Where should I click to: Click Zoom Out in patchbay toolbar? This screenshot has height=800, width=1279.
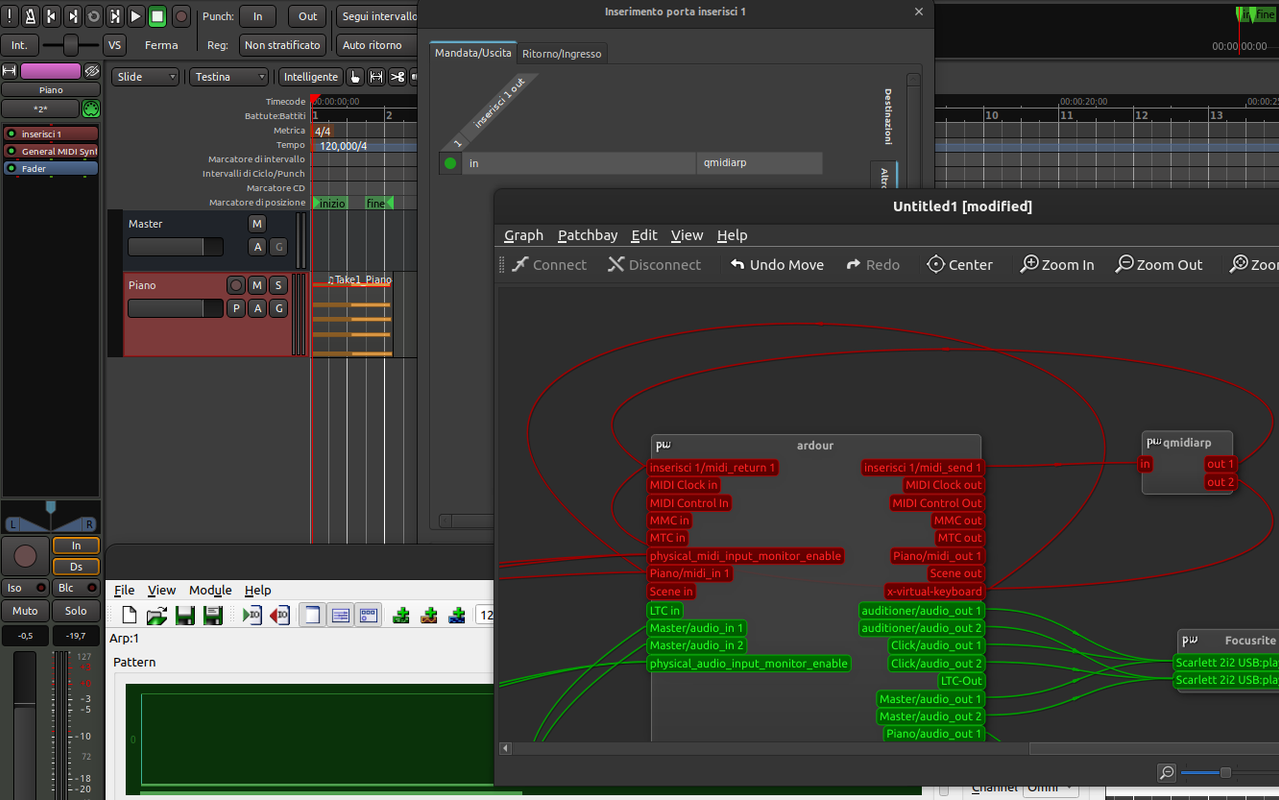coord(1159,265)
